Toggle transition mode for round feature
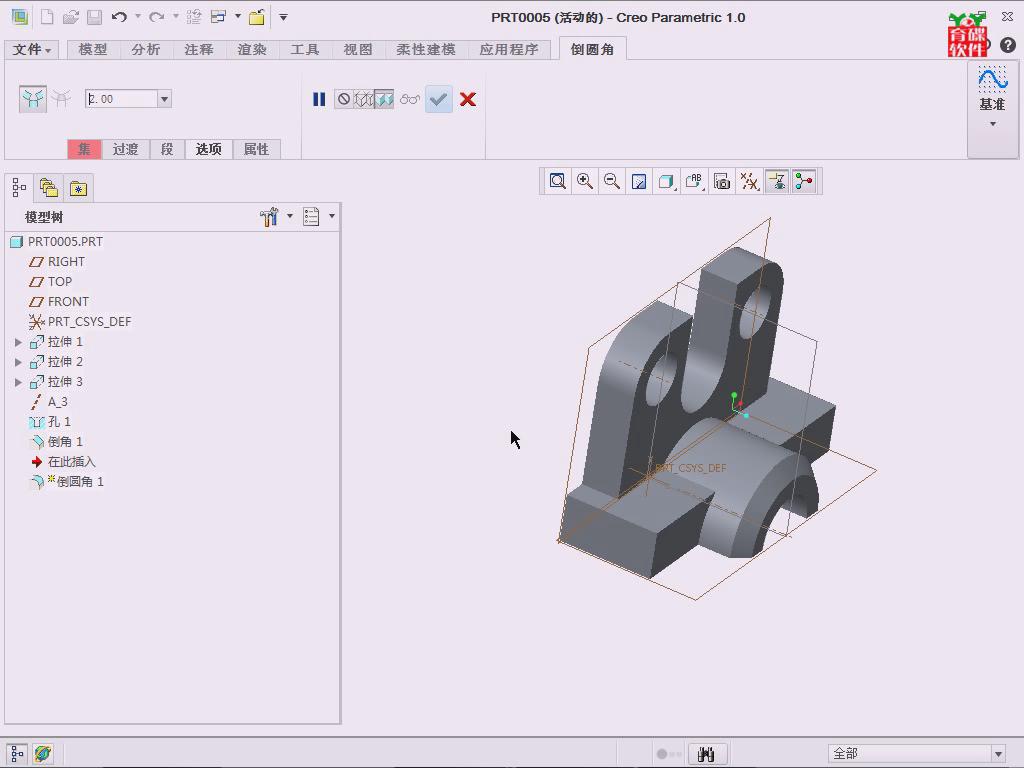Screen dimensions: 1024x768 coord(61,99)
